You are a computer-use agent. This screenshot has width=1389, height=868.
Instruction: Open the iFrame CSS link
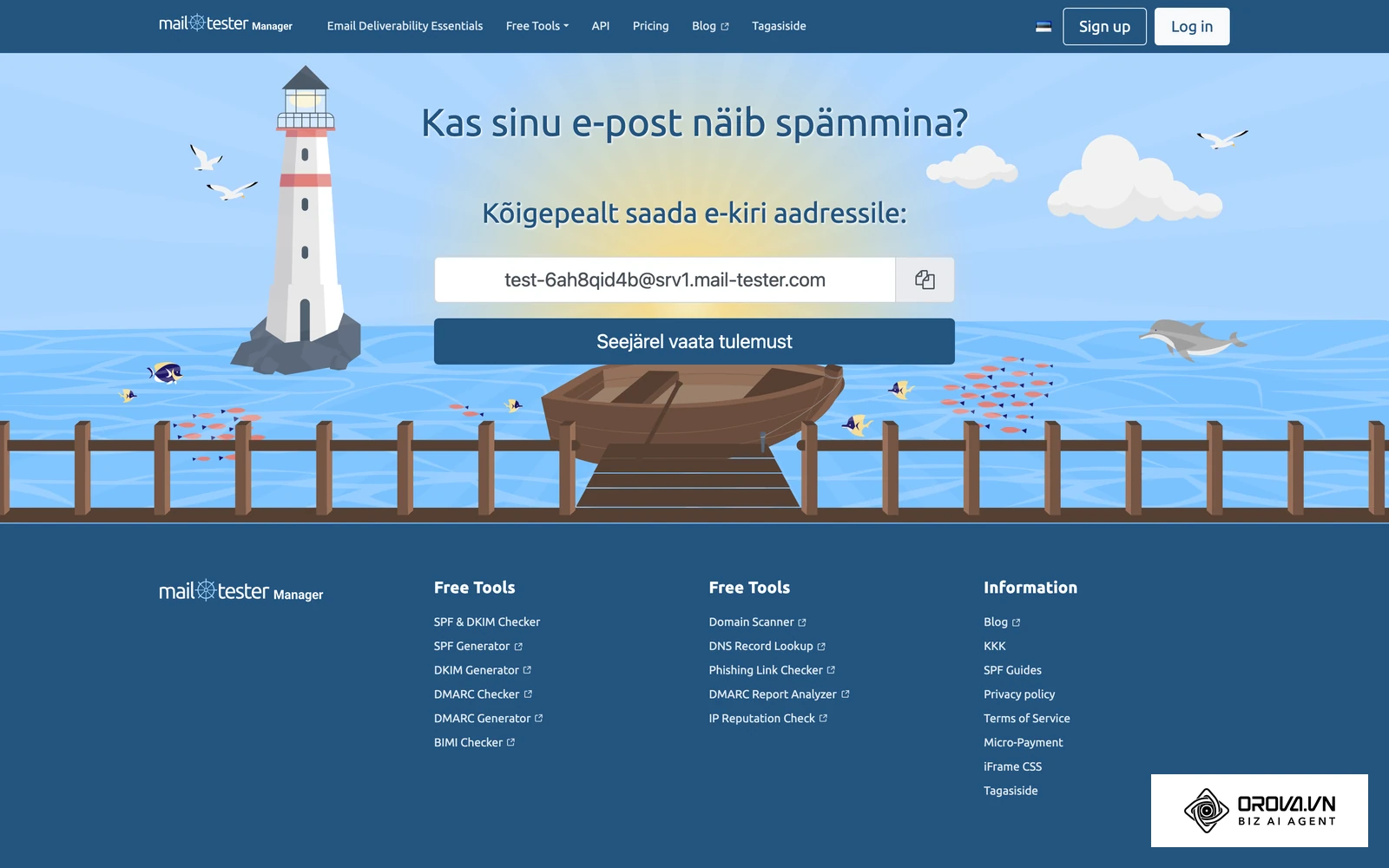[x=1013, y=766]
